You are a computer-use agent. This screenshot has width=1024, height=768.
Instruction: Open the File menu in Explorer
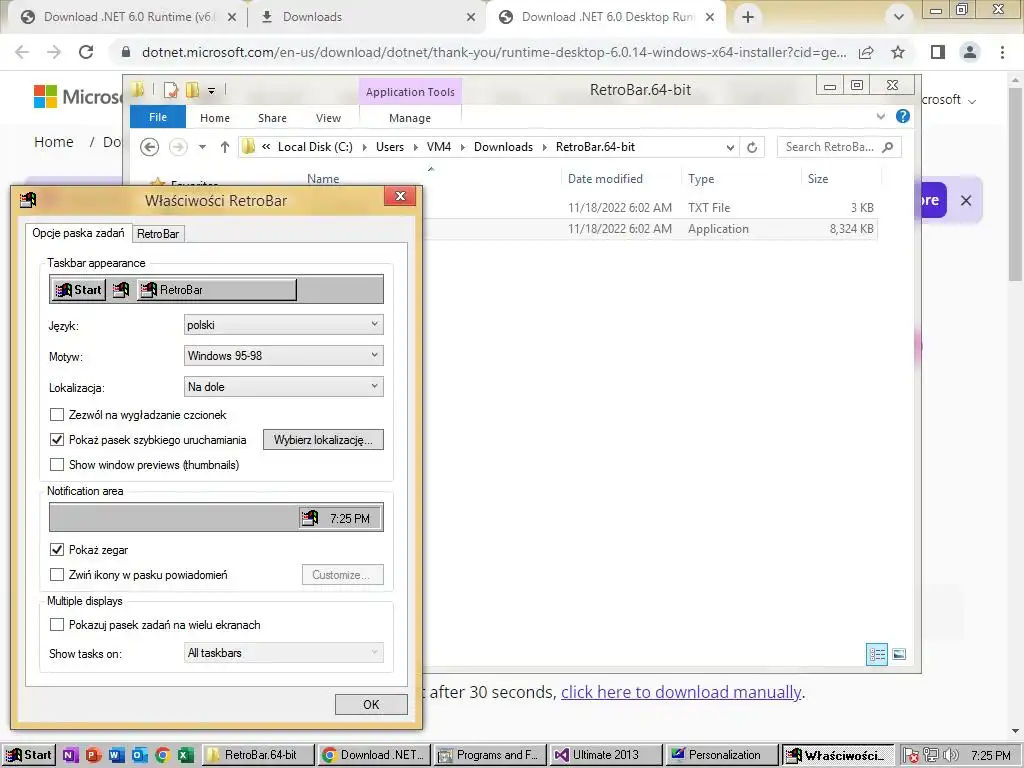coord(158,117)
